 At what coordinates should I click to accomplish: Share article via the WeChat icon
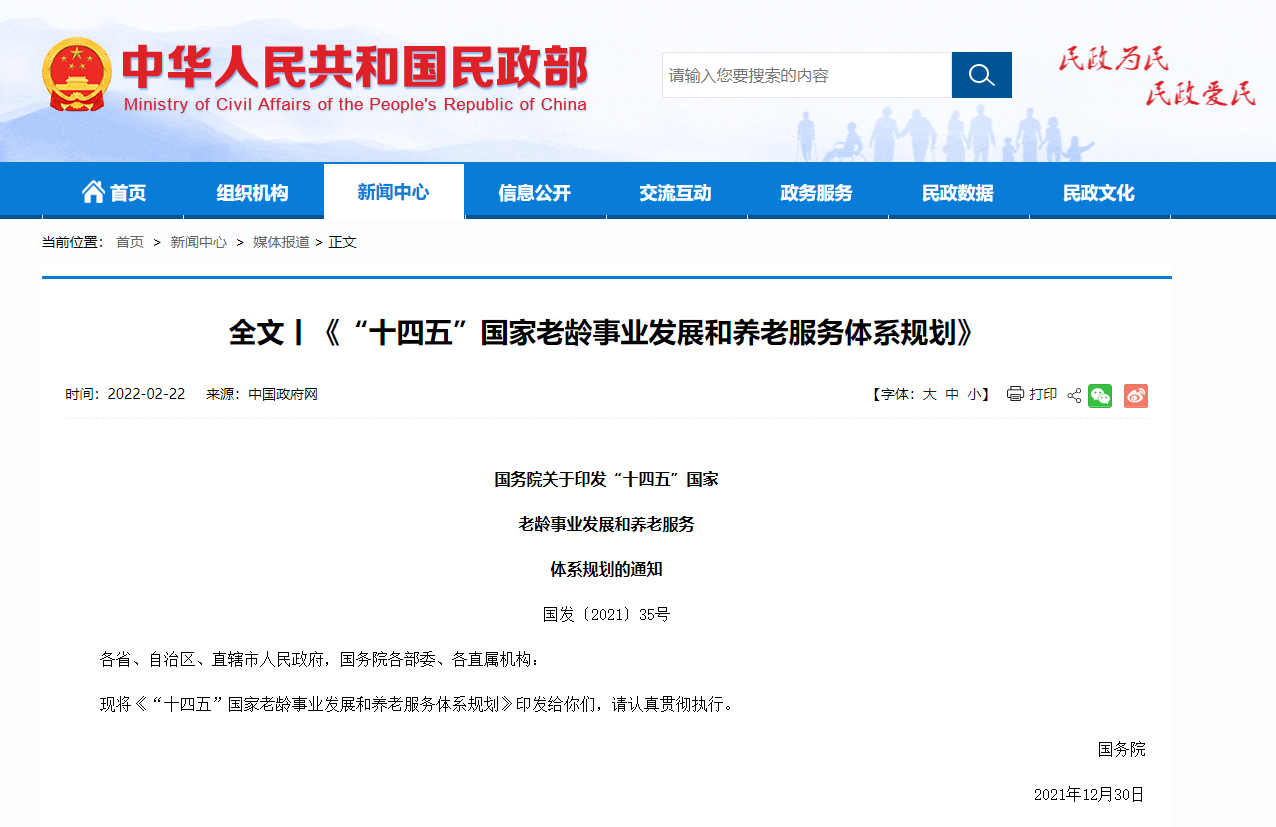tap(1100, 395)
